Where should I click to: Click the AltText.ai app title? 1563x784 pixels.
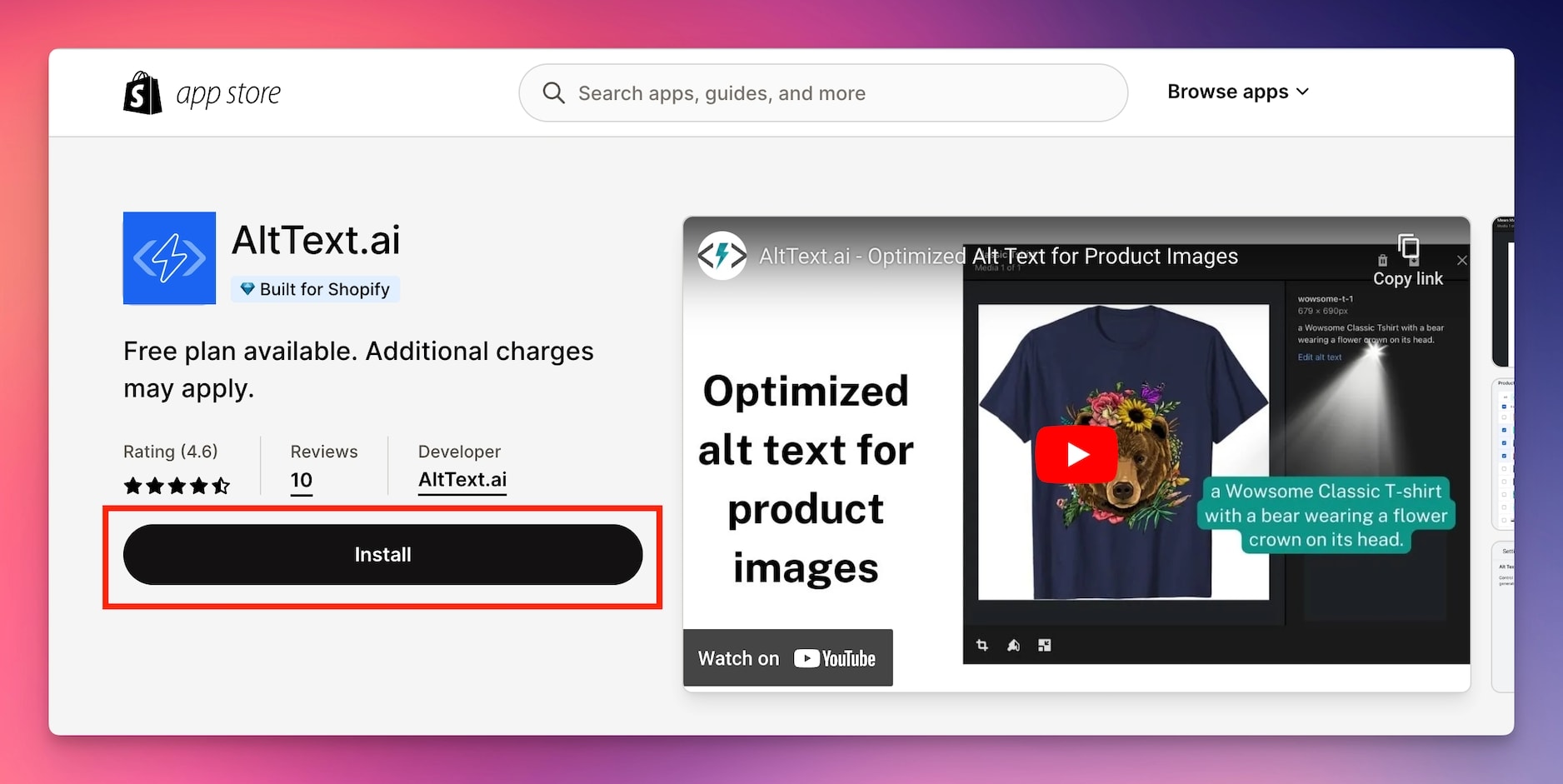click(x=316, y=240)
